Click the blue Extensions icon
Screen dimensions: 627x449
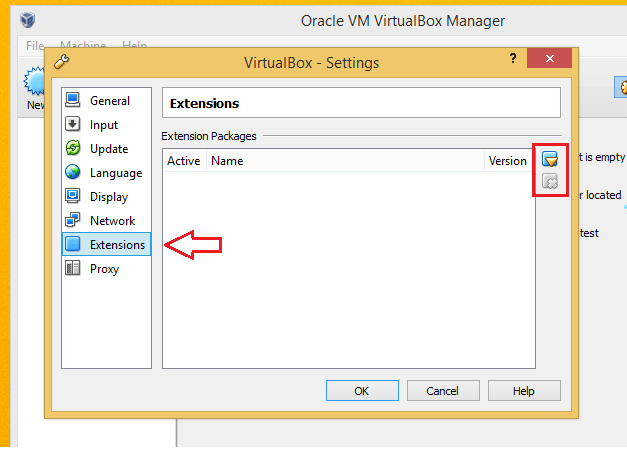point(73,244)
